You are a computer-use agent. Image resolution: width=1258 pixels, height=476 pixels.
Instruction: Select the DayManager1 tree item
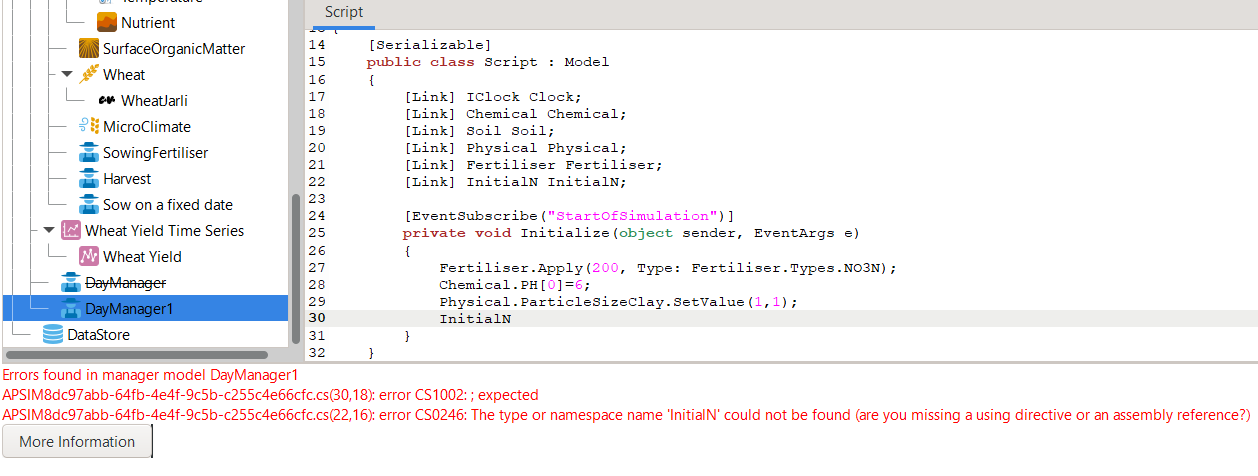tap(129, 308)
